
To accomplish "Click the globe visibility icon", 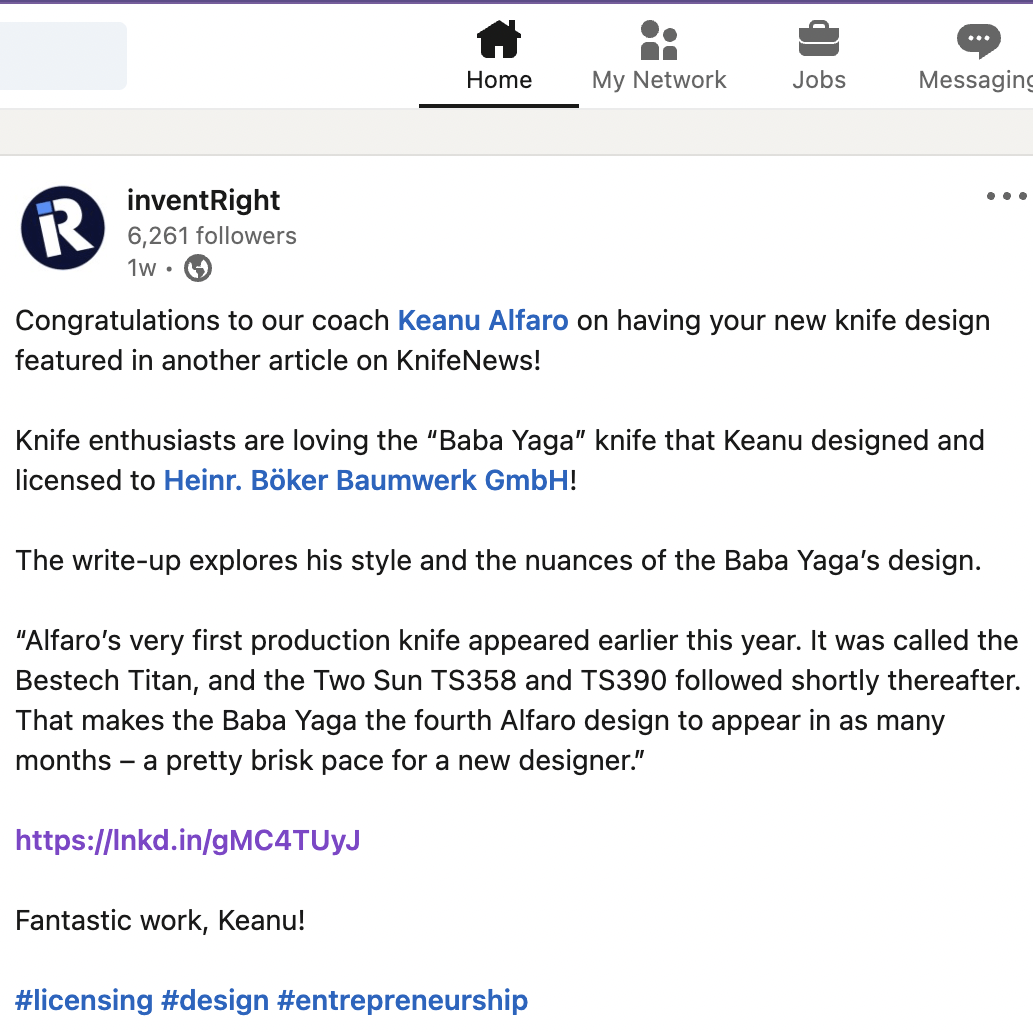I will [198, 268].
